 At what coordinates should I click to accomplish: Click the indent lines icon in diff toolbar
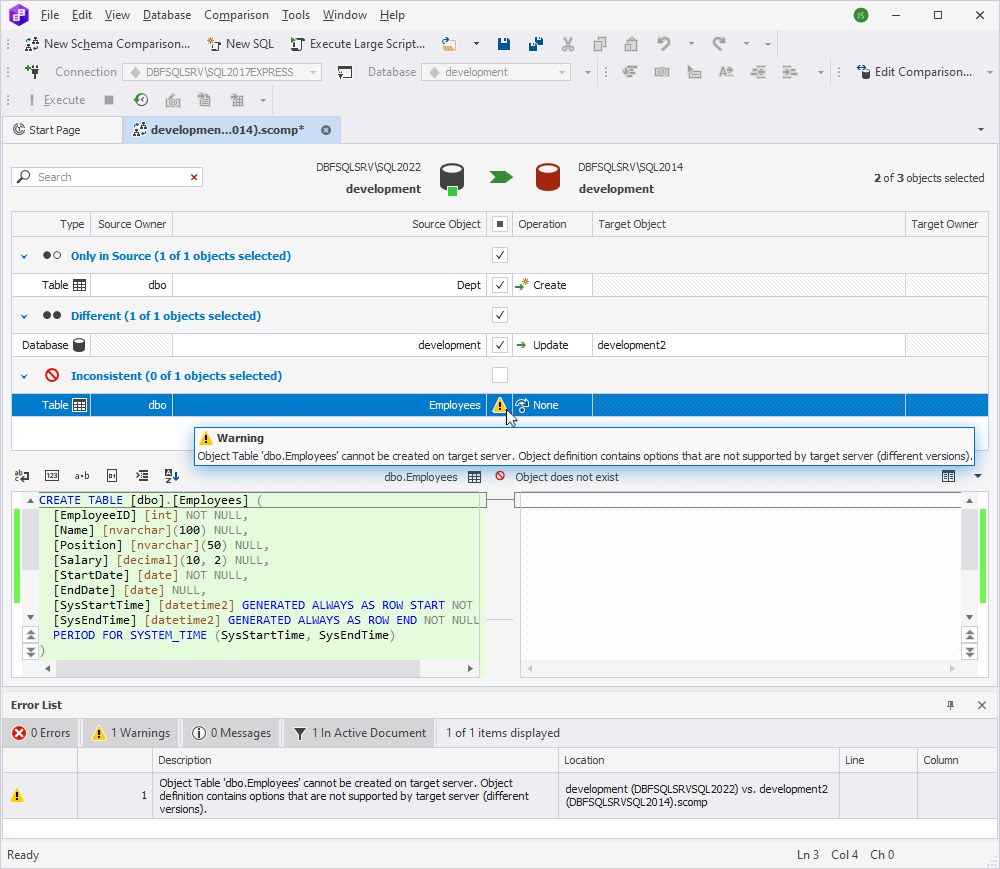[x=142, y=476]
